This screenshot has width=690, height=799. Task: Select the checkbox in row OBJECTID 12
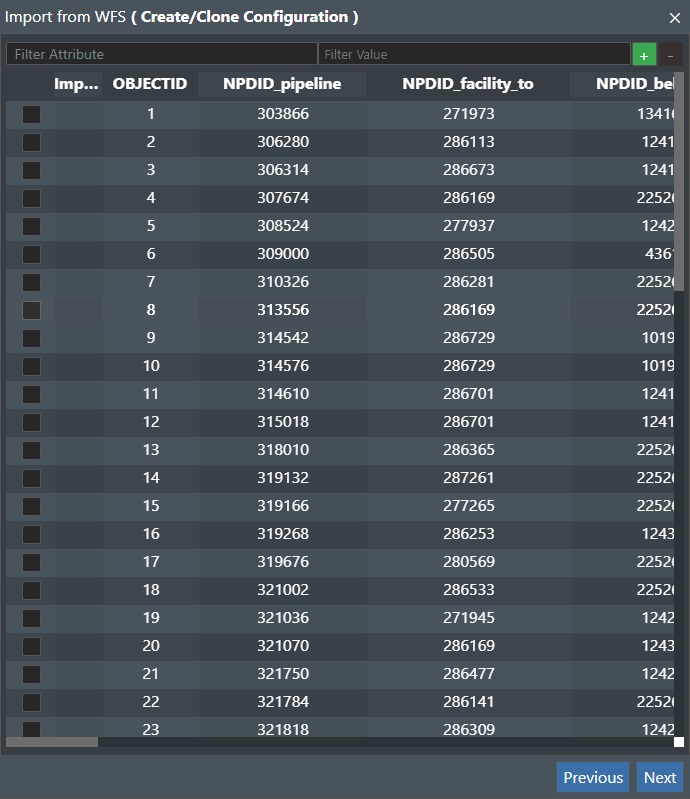32,422
